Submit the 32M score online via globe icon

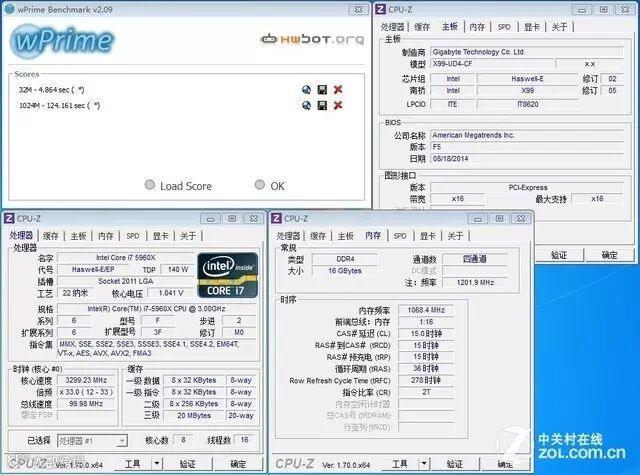pyautogui.click(x=306, y=90)
